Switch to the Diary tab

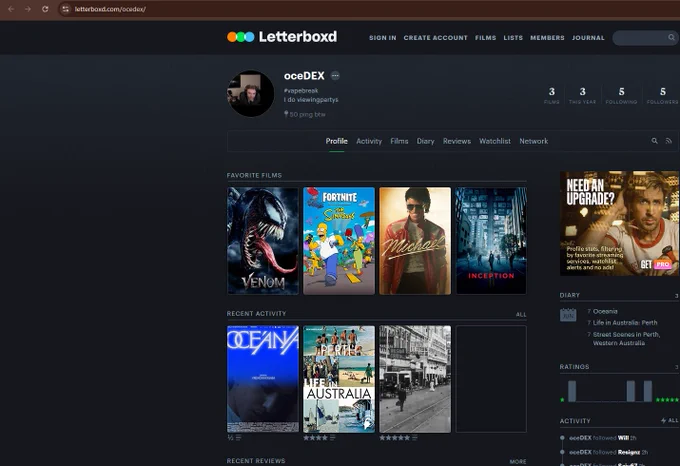click(x=425, y=141)
